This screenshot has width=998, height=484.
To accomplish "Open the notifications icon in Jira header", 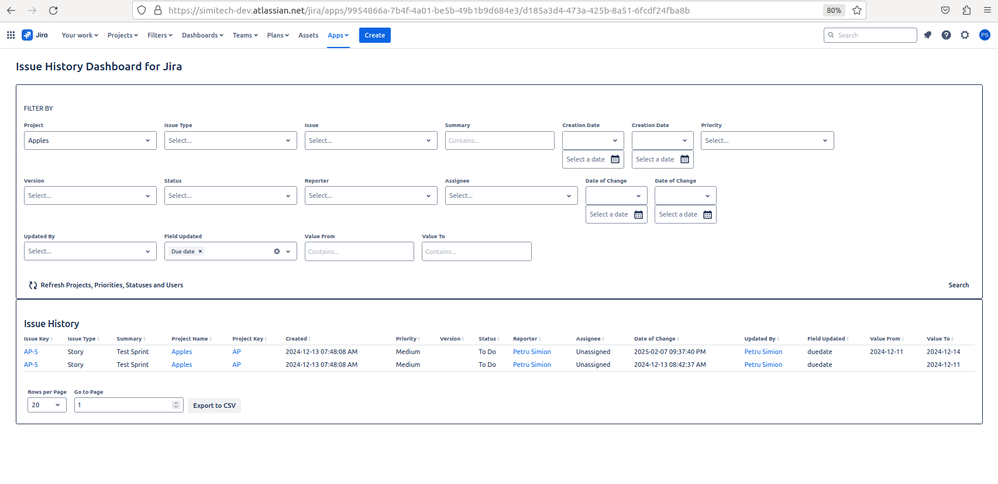I will point(927,36).
